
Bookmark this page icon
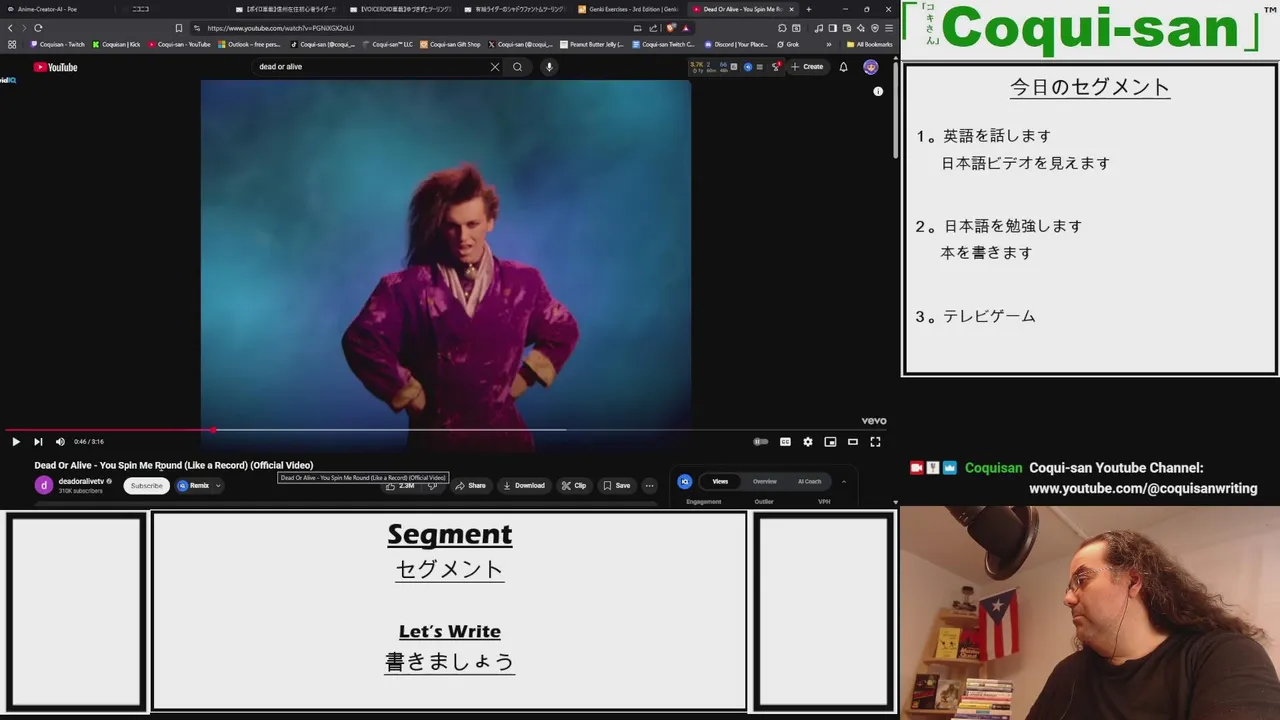tap(179, 28)
